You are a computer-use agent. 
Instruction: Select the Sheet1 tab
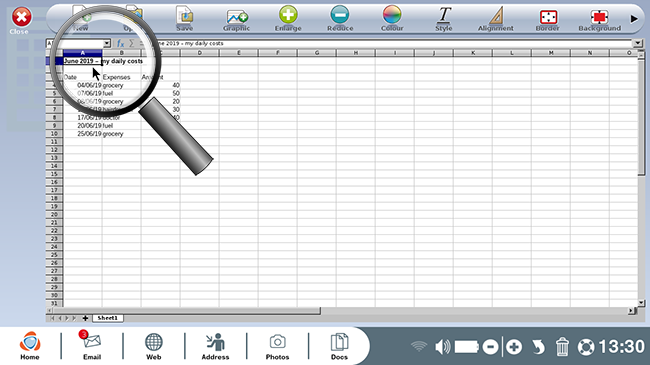click(107, 318)
